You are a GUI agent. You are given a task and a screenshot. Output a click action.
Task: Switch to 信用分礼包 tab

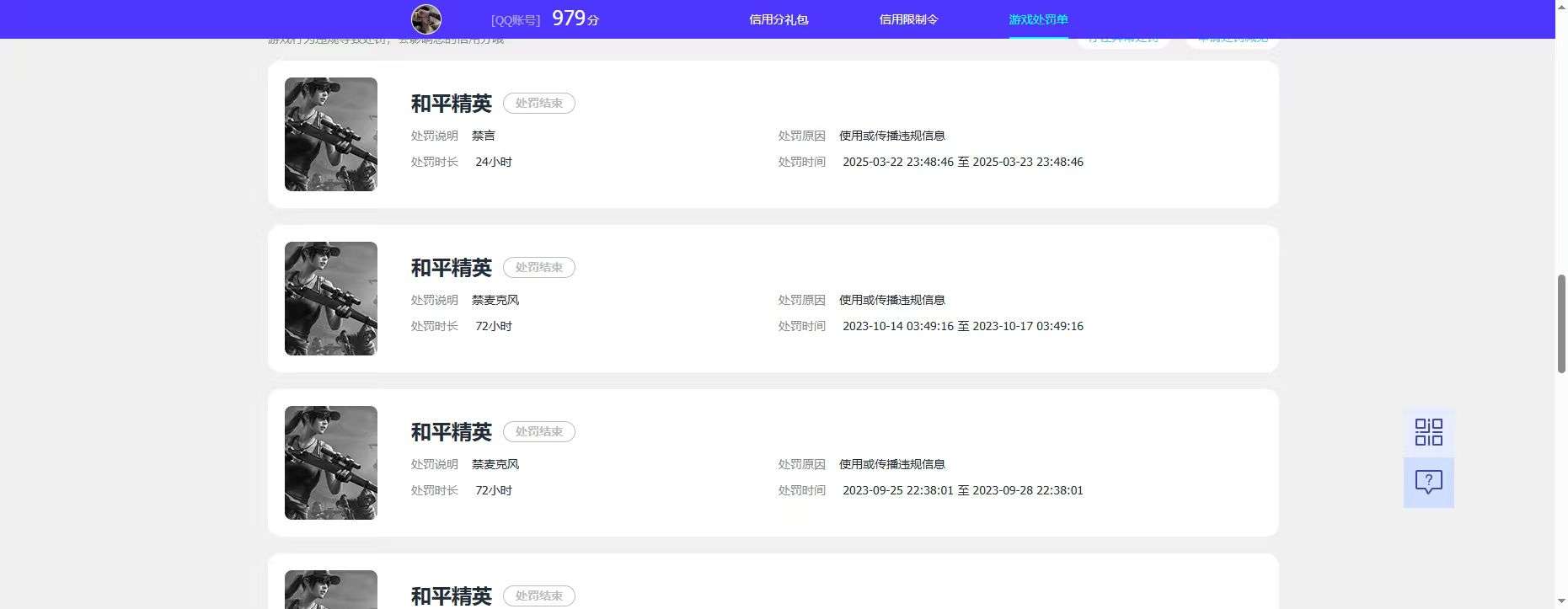pos(779,19)
